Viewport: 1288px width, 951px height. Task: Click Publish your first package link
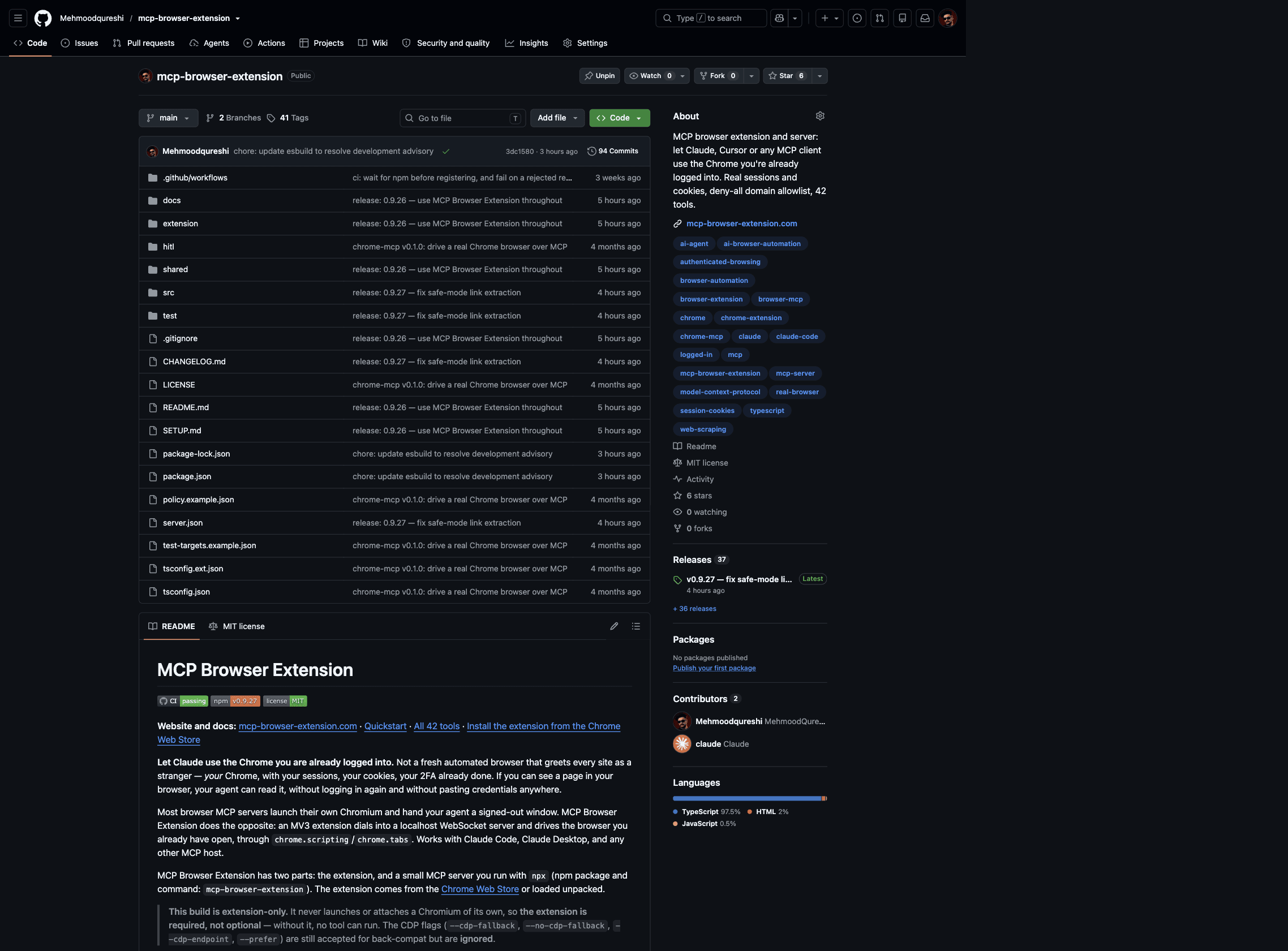point(714,668)
